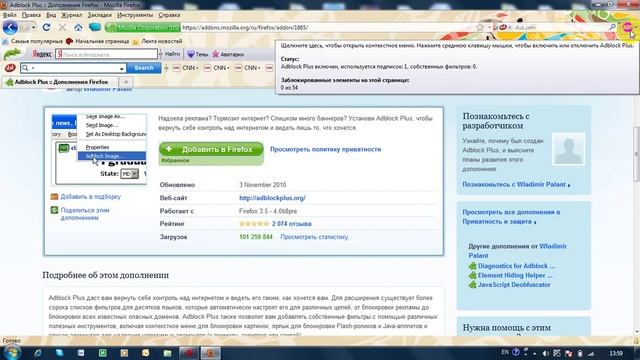
Task: Open Просмотреть статистику link
Action: pos(314,237)
